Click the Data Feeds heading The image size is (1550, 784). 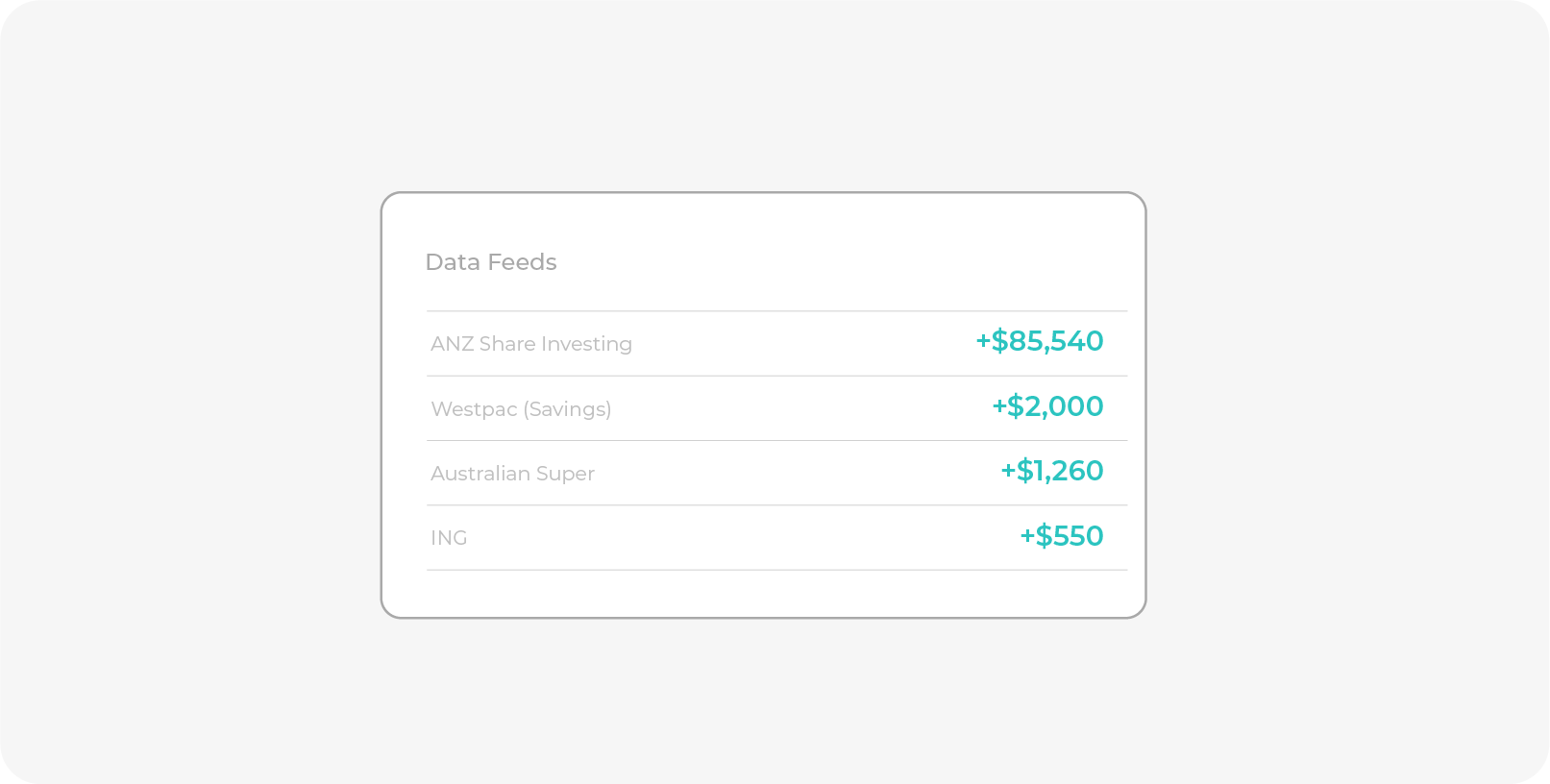pyautogui.click(x=491, y=262)
